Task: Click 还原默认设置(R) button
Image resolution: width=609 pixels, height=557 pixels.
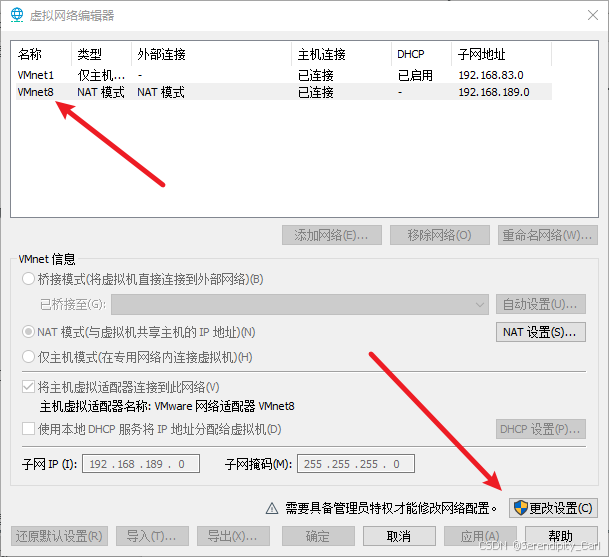Action: point(59,536)
